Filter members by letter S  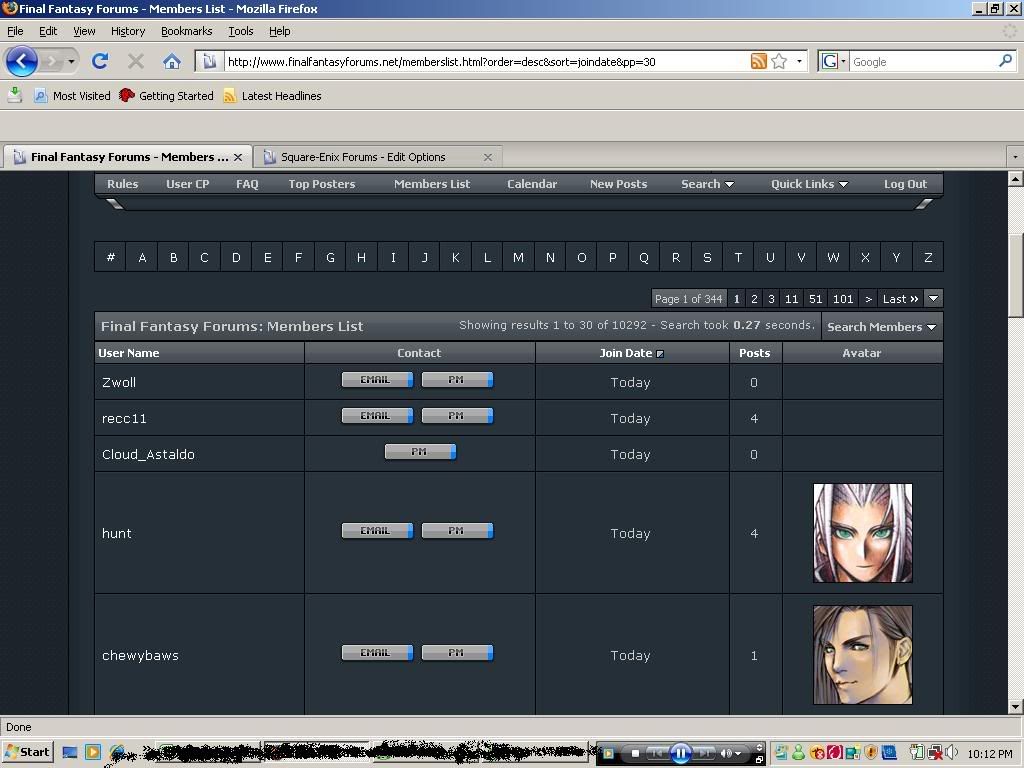[707, 257]
